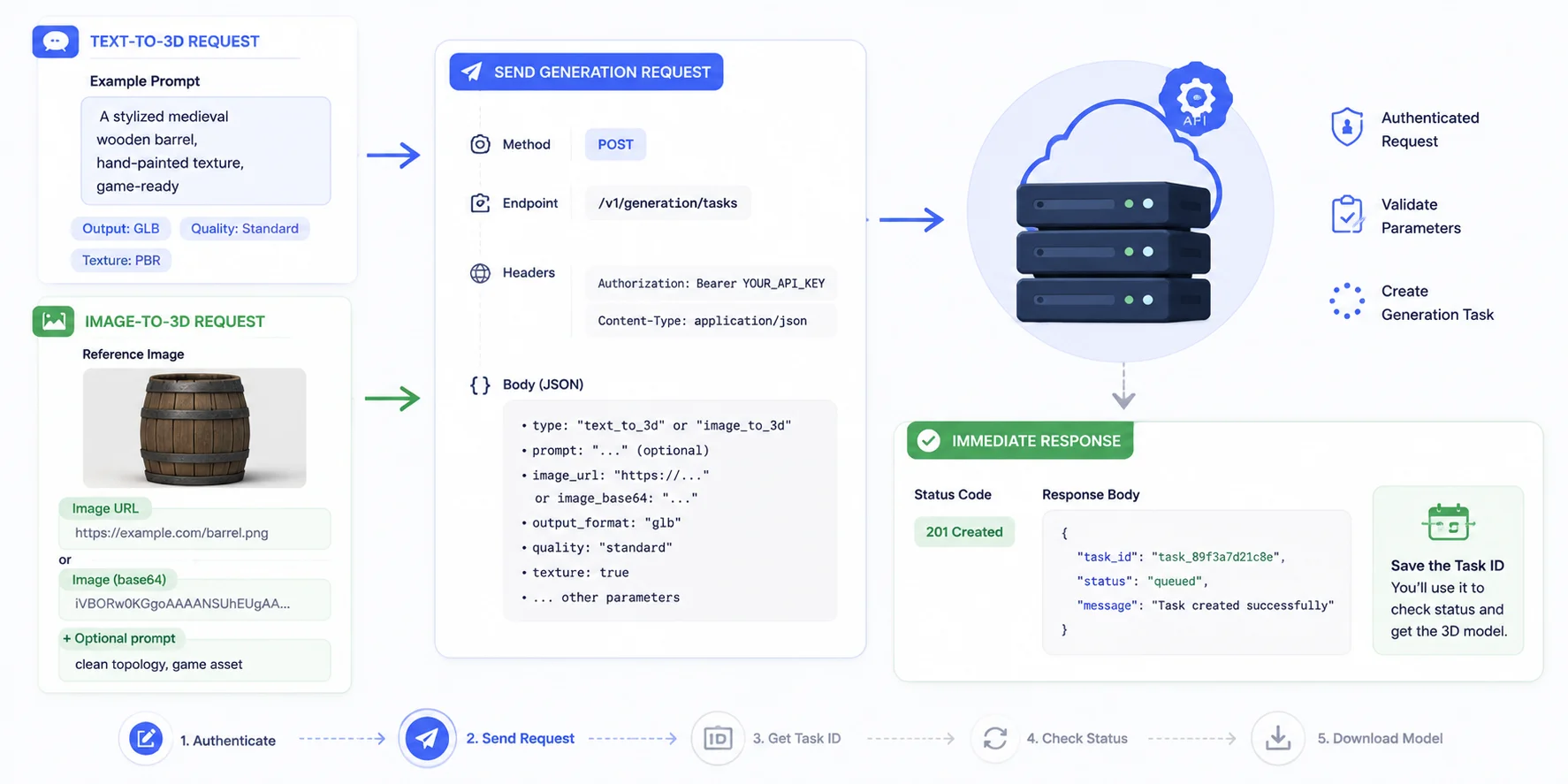Click the Method icon
Image resolution: width=1568 pixels, height=784 pixels.
pyautogui.click(x=480, y=144)
